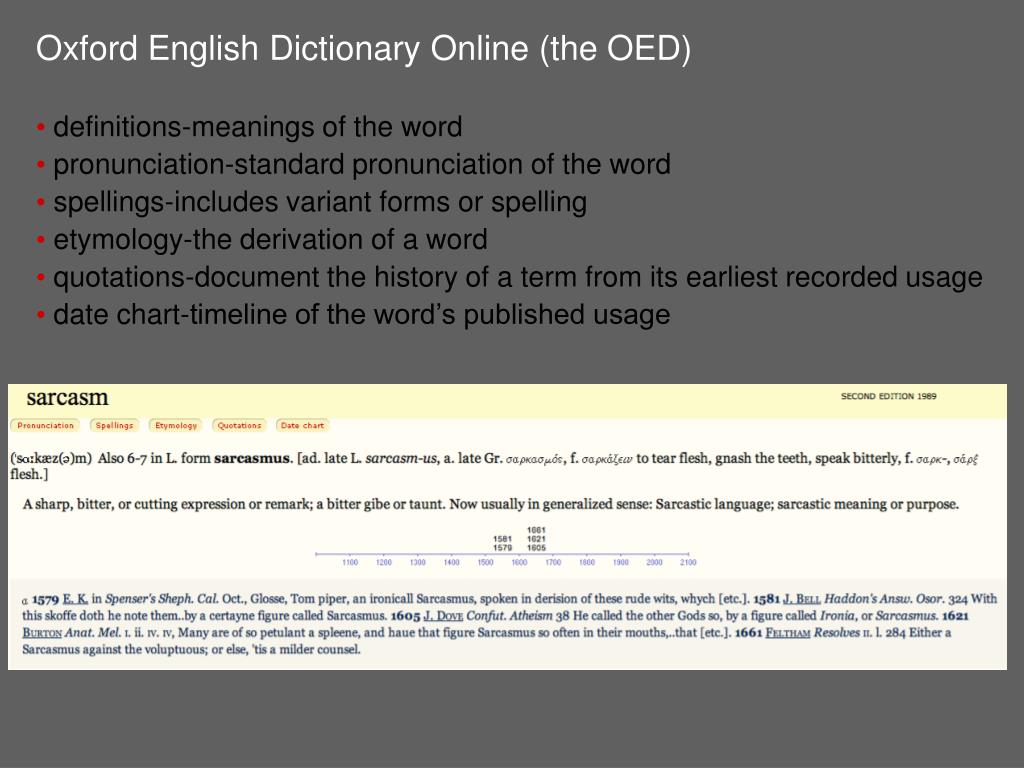Click the 1500 tick label on timeline
1024x768 pixels.
click(485, 562)
